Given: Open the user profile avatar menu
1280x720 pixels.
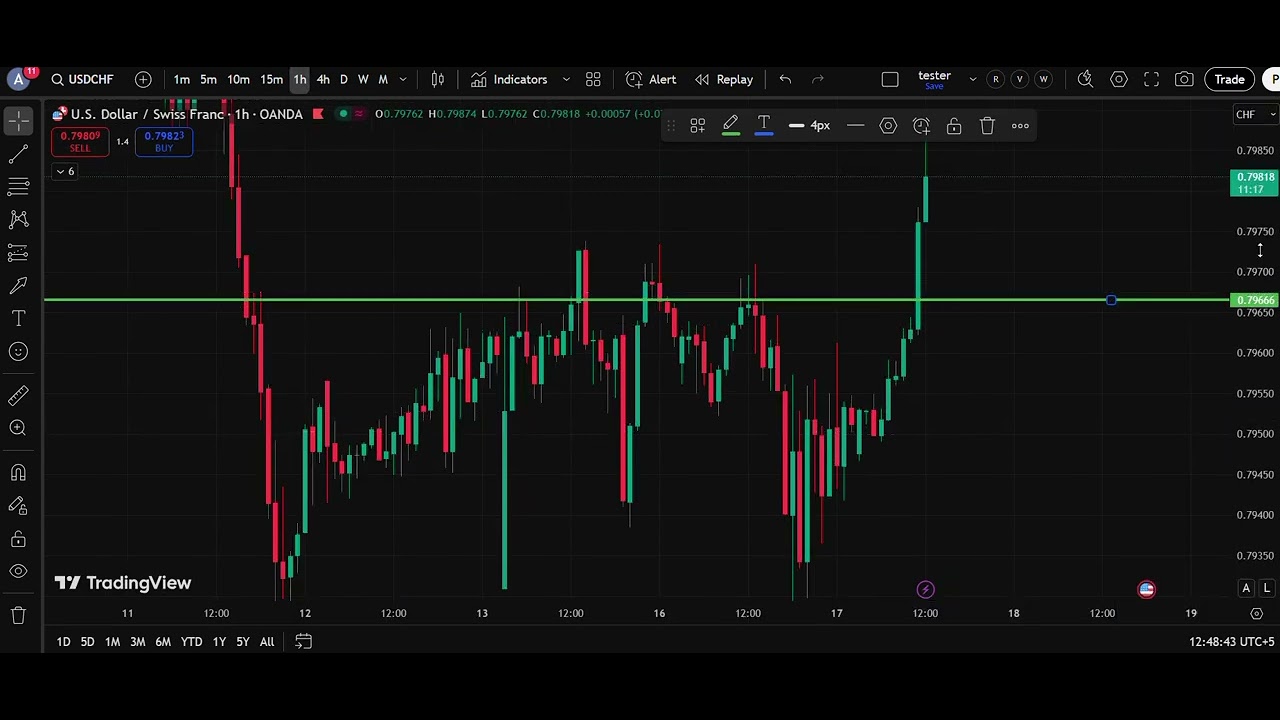Looking at the screenshot, I should pyautogui.click(x=18, y=80).
